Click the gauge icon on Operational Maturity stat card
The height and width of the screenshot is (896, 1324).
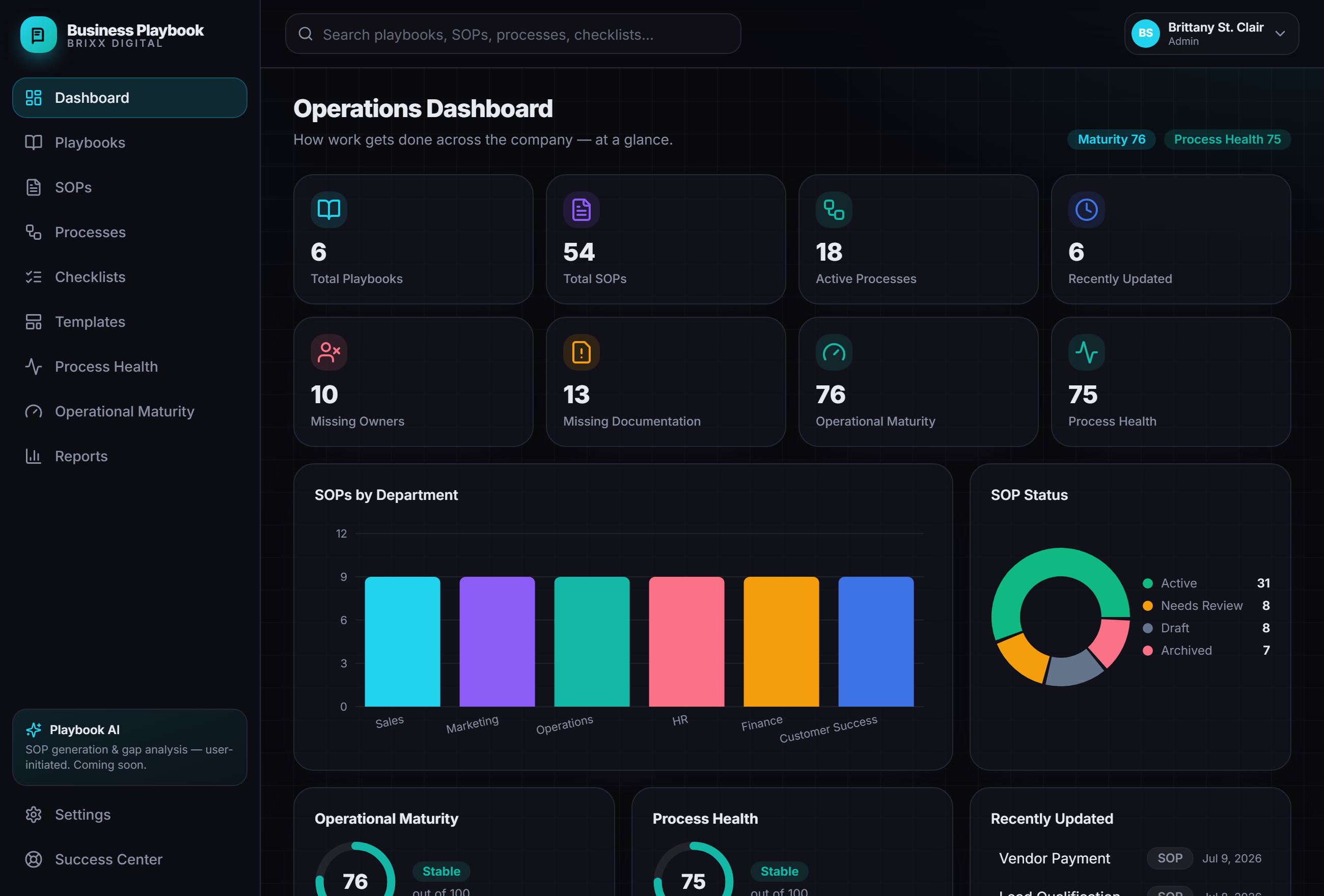pyautogui.click(x=834, y=352)
